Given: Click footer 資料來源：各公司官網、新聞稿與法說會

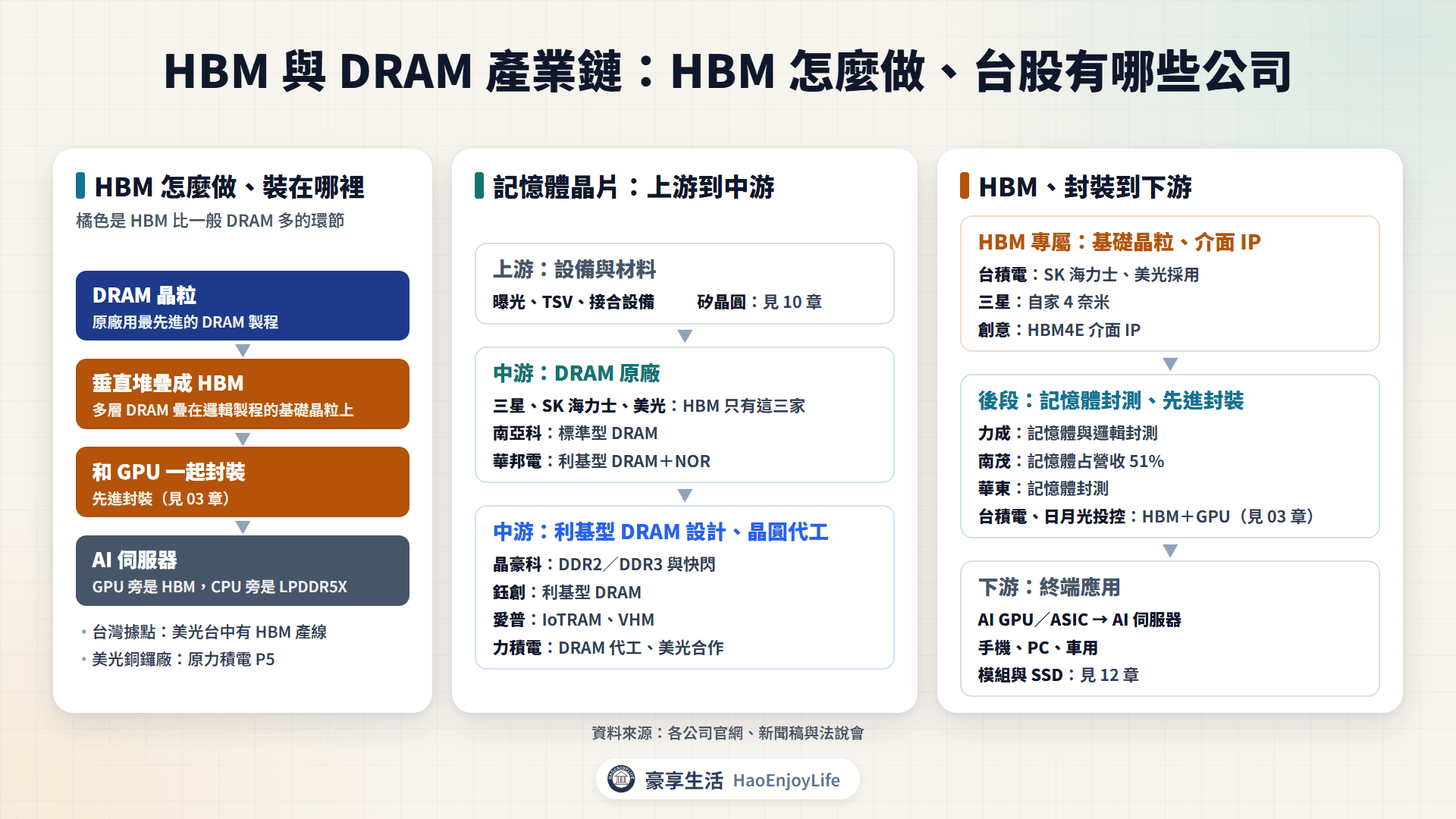Looking at the screenshot, I should pos(728,733).
